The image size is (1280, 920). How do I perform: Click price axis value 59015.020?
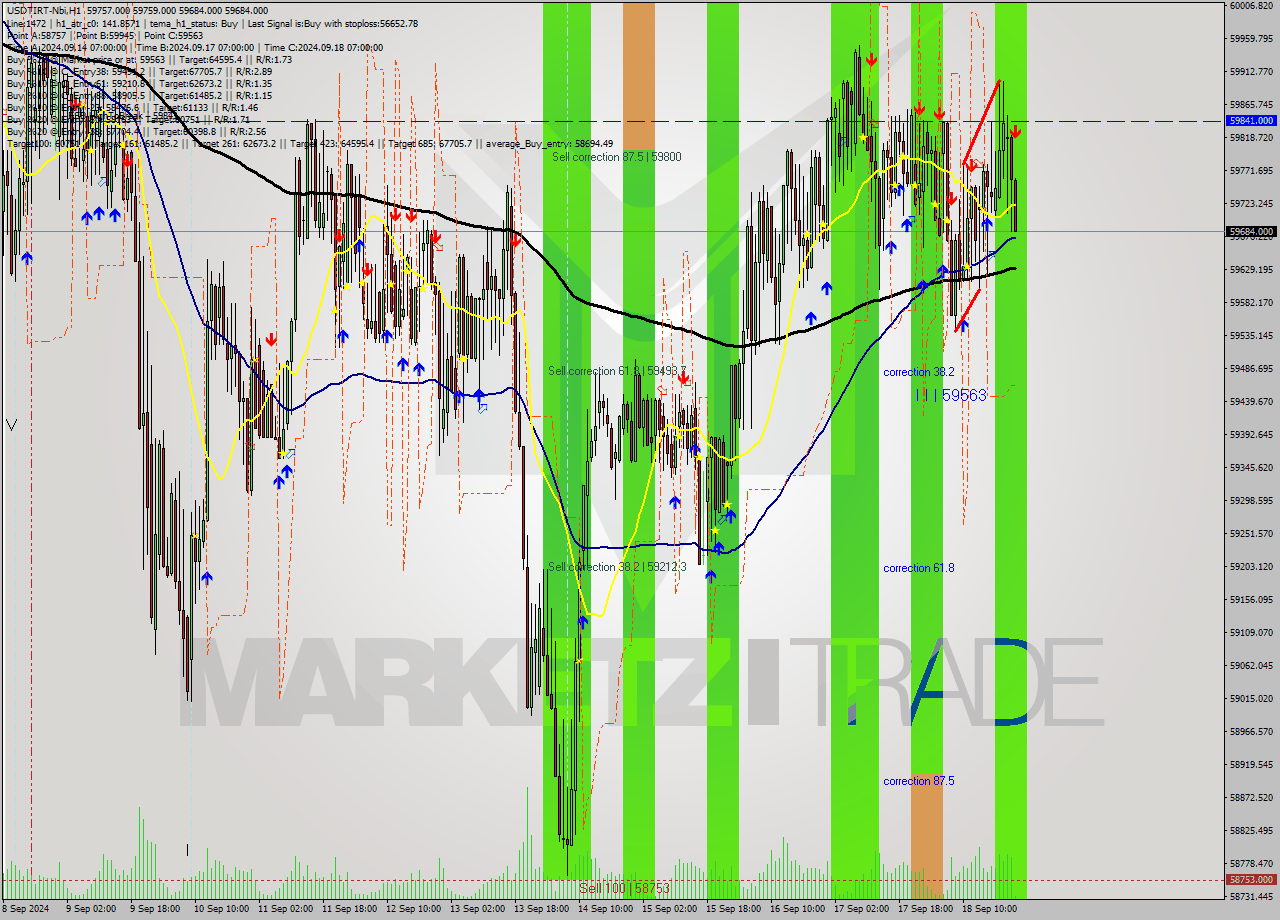click(x=1251, y=698)
